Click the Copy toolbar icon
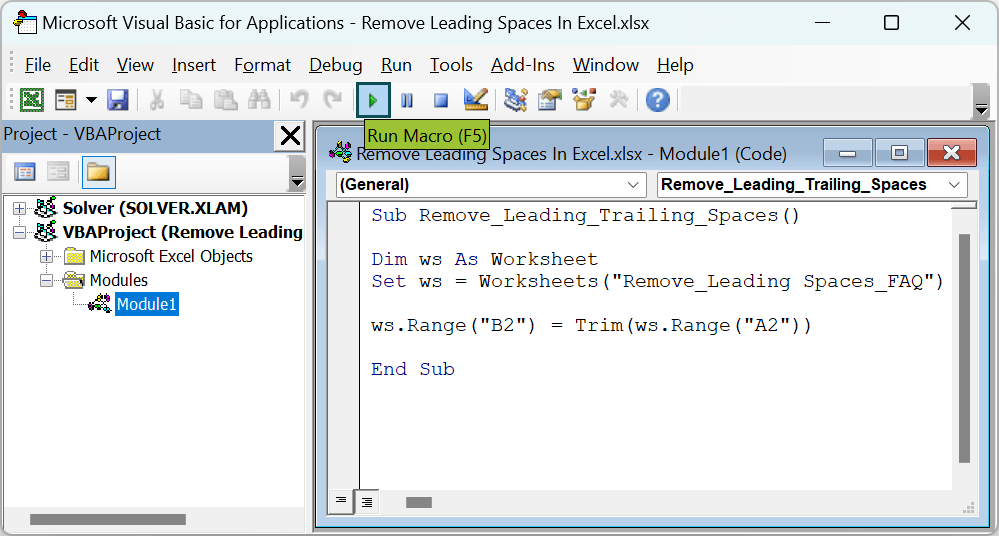This screenshot has height=536, width=999. point(190,100)
